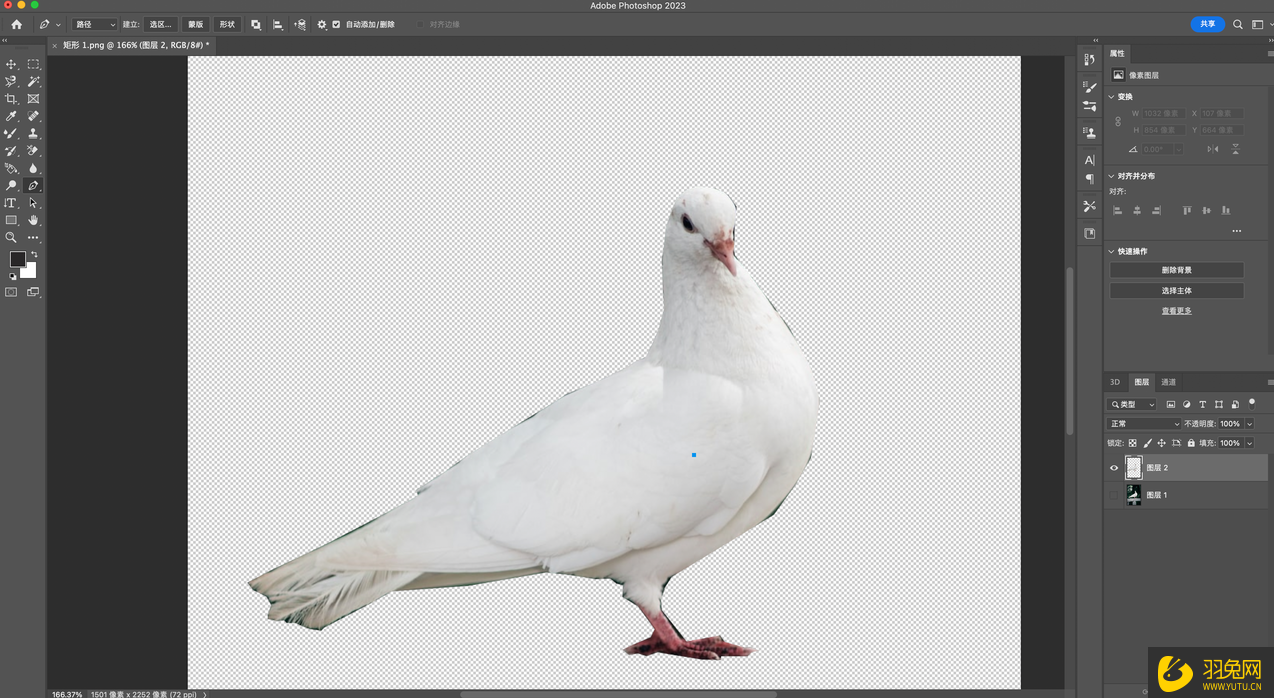Image resolution: width=1274 pixels, height=698 pixels.
Task: Pick the Eyedropper tool
Action: (11, 116)
